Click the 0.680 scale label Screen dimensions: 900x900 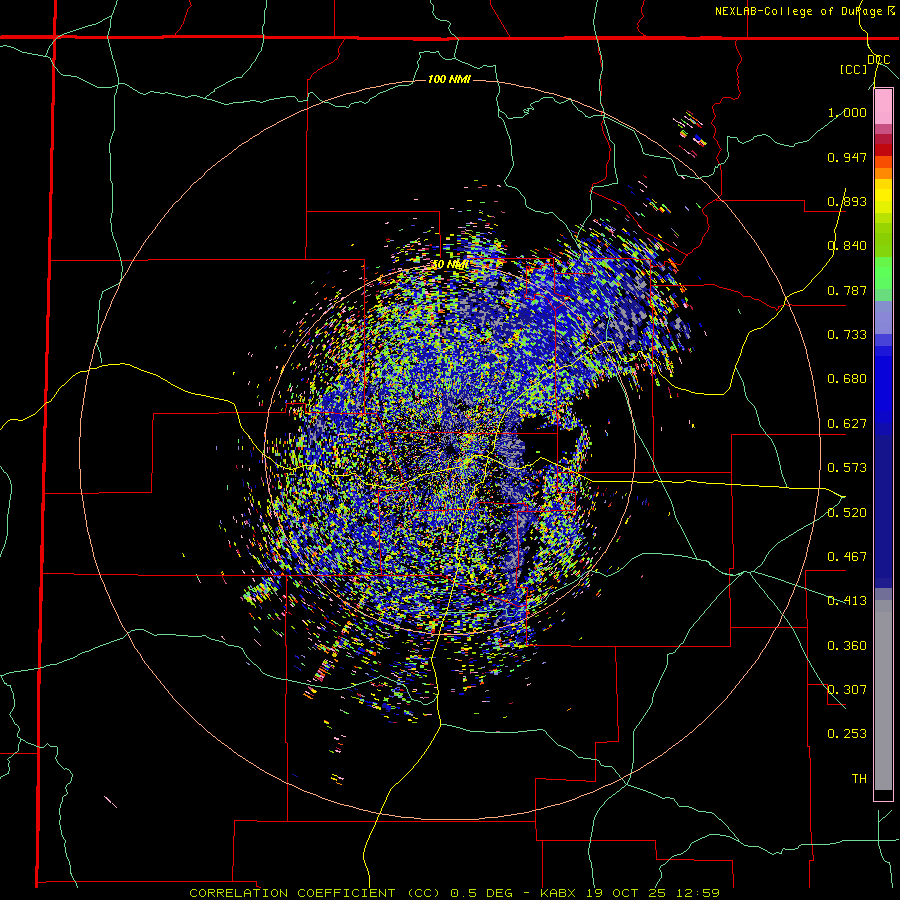tap(847, 379)
